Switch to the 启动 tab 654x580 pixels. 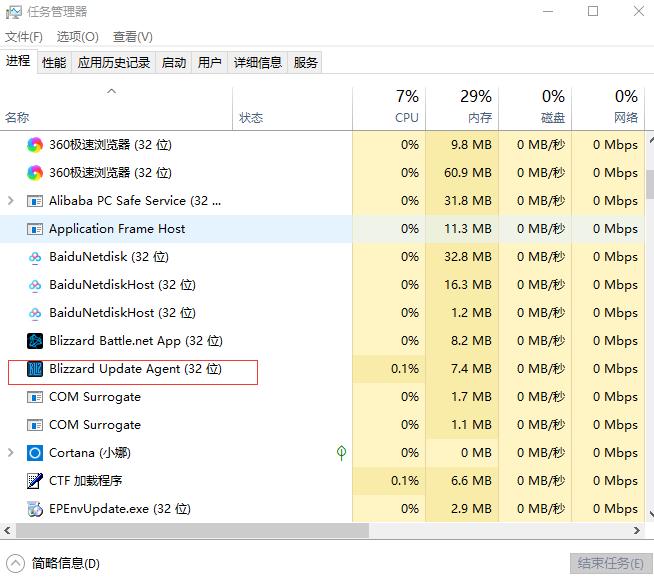(x=174, y=63)
